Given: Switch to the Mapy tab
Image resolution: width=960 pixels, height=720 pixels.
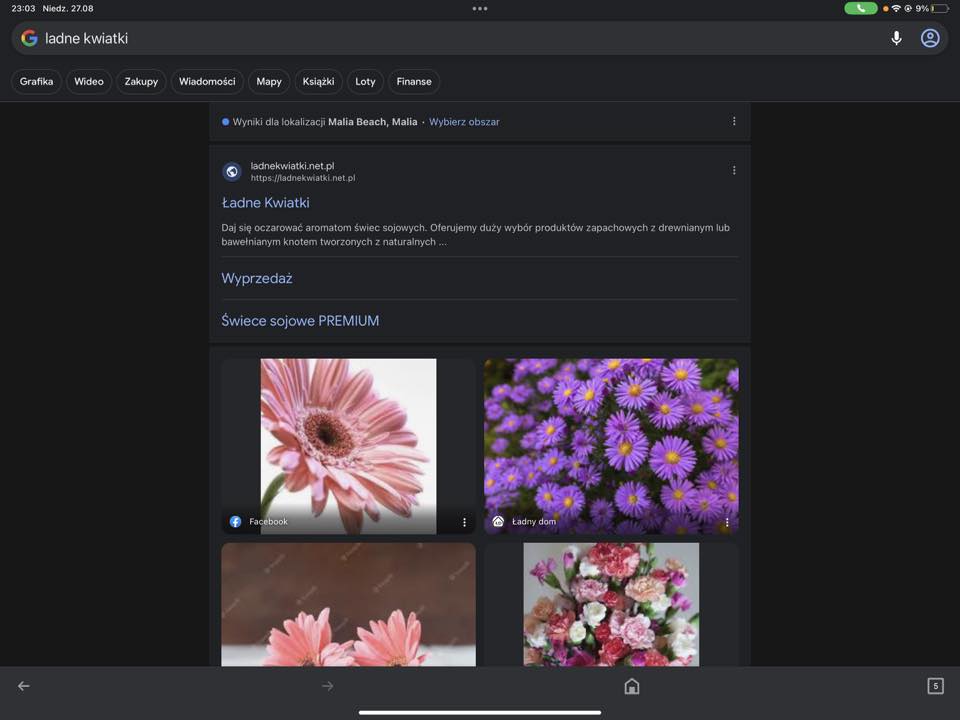Looking at the screenshot, I should pos(269,81).
